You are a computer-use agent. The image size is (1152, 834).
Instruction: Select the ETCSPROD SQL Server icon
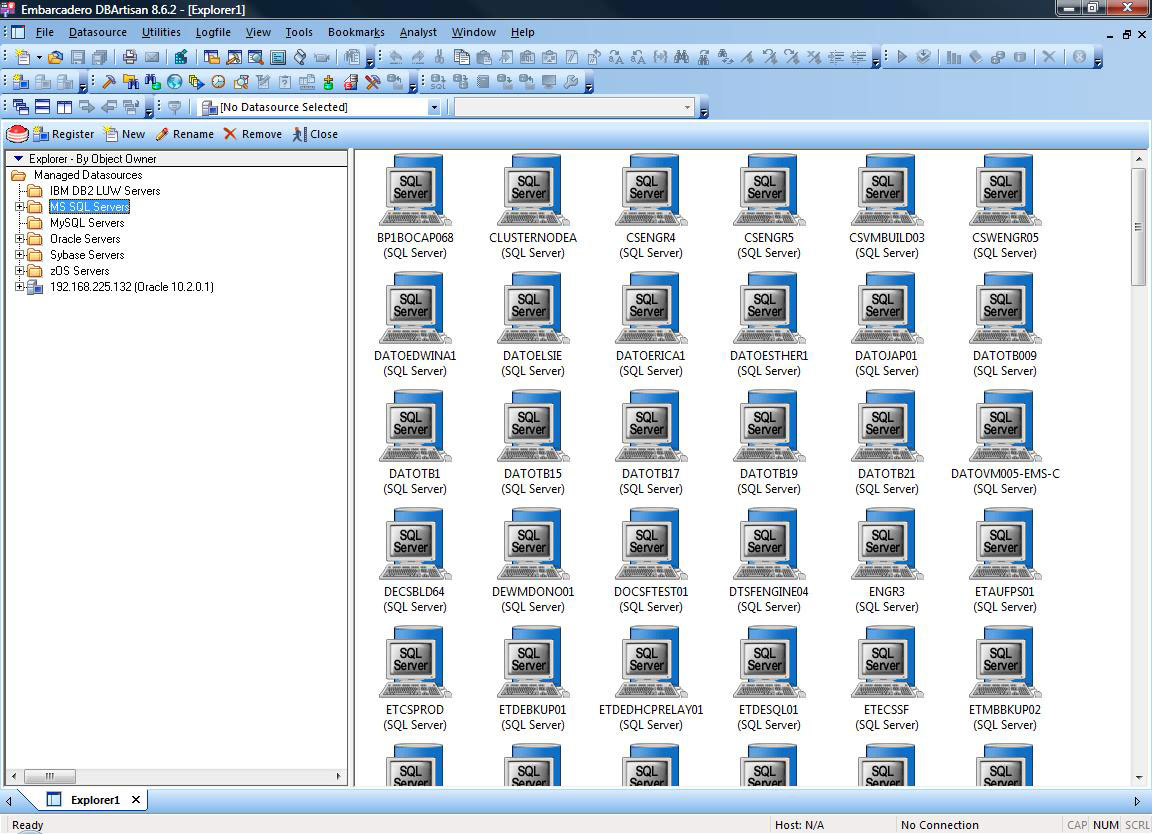coord(414,678)
